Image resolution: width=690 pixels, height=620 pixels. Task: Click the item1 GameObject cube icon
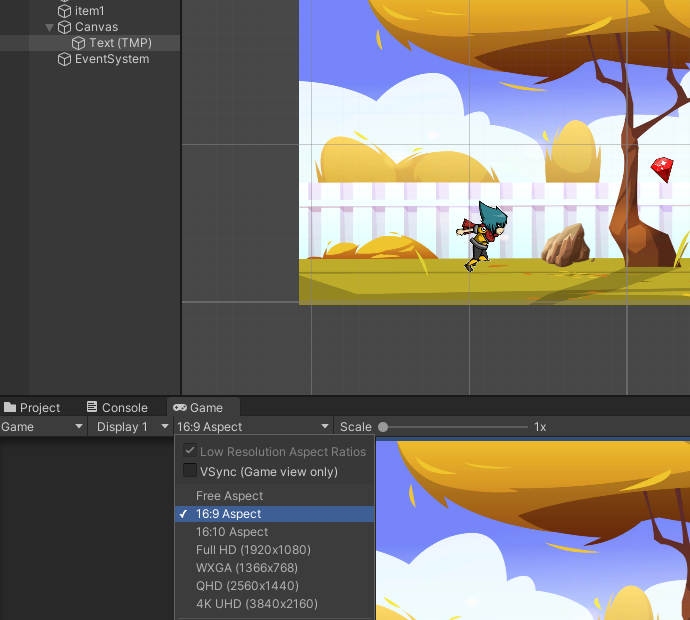65,11
